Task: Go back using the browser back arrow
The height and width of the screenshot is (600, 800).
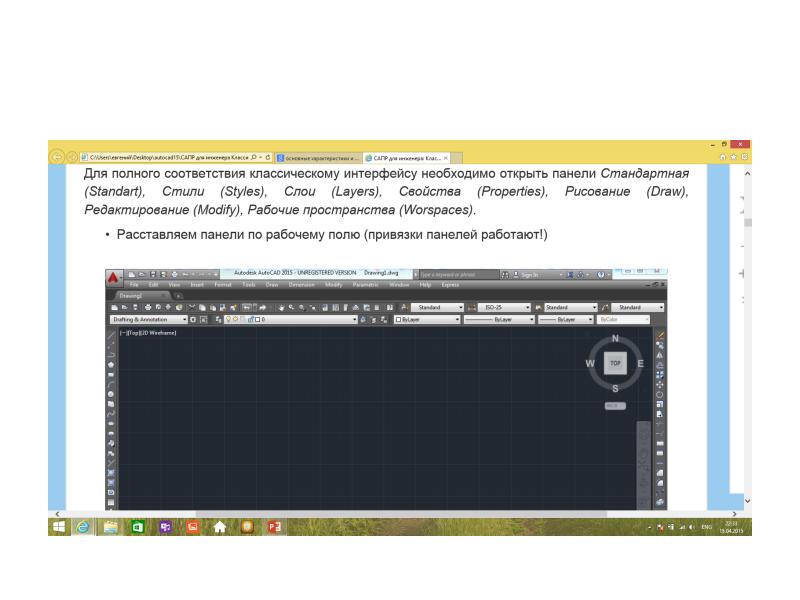Action: pos(57,157)
